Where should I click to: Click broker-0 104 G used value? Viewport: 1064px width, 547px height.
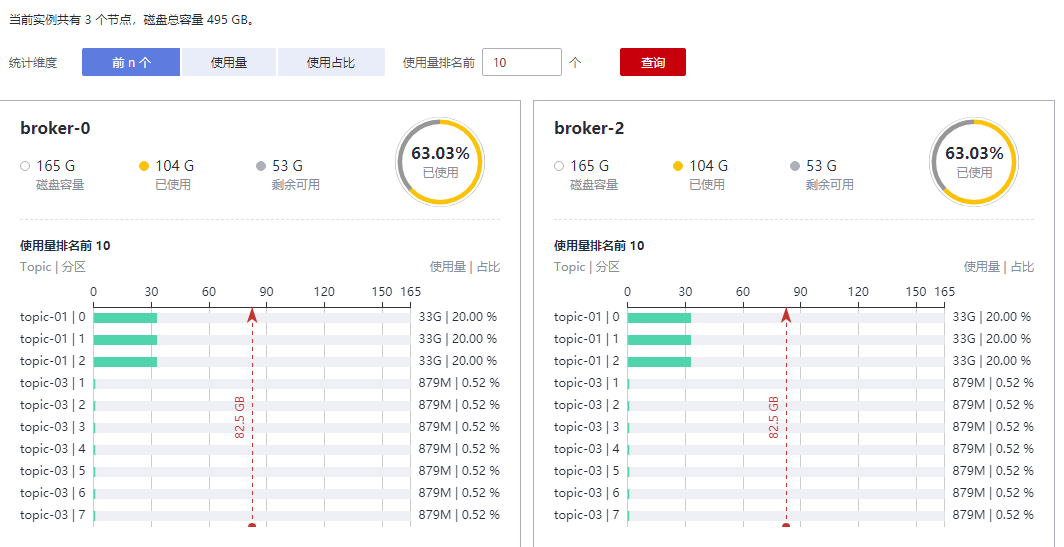tap(174, 166)
